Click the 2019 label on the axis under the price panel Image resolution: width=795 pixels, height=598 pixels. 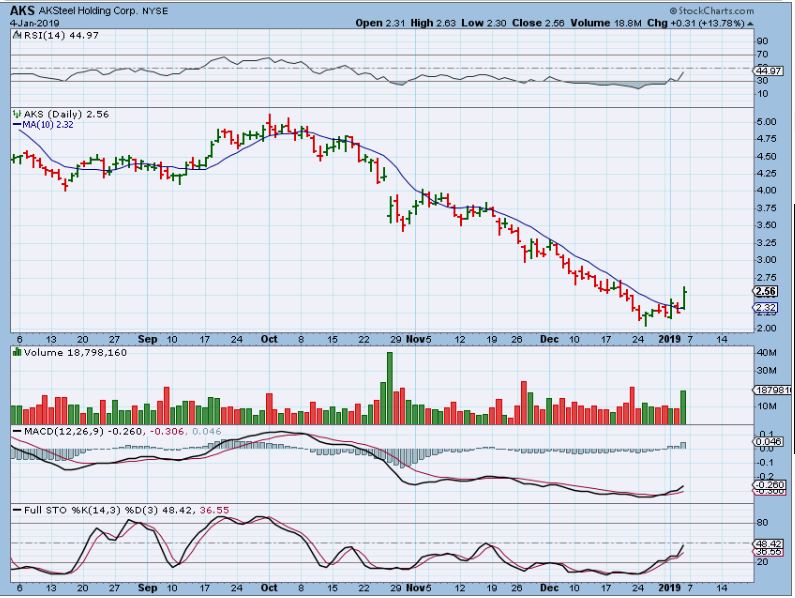coord(669,339)
